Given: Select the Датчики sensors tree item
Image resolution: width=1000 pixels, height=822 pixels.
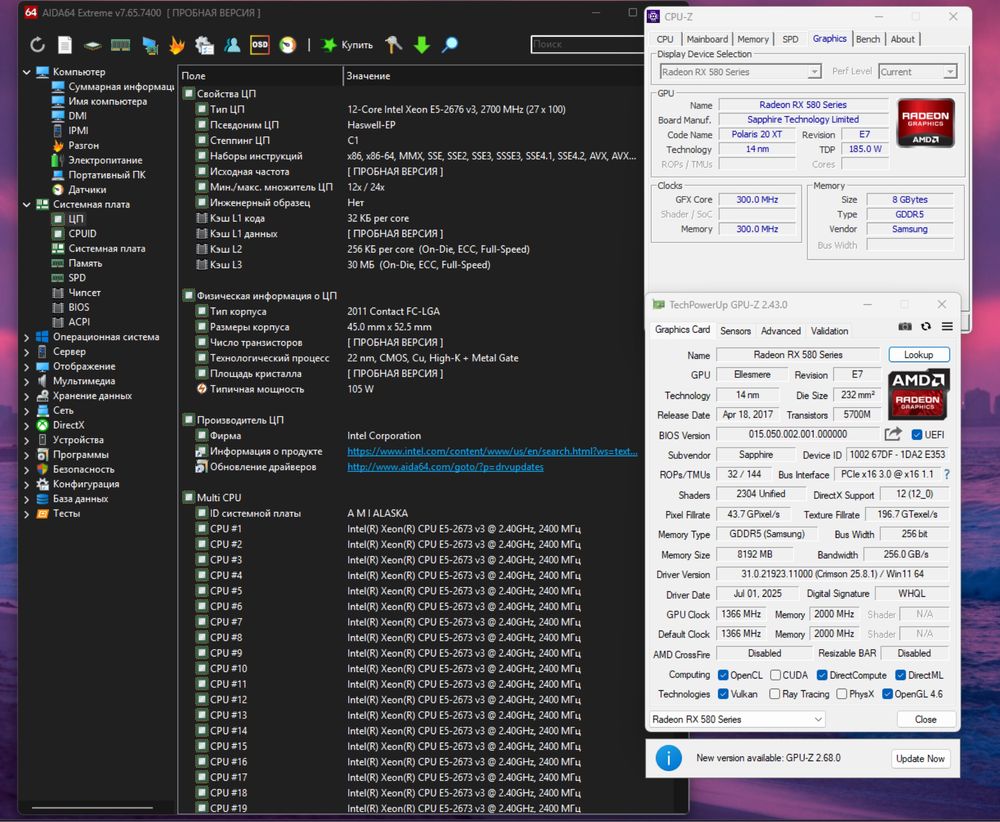Looking at the screenshot, I should click(87, 189).
